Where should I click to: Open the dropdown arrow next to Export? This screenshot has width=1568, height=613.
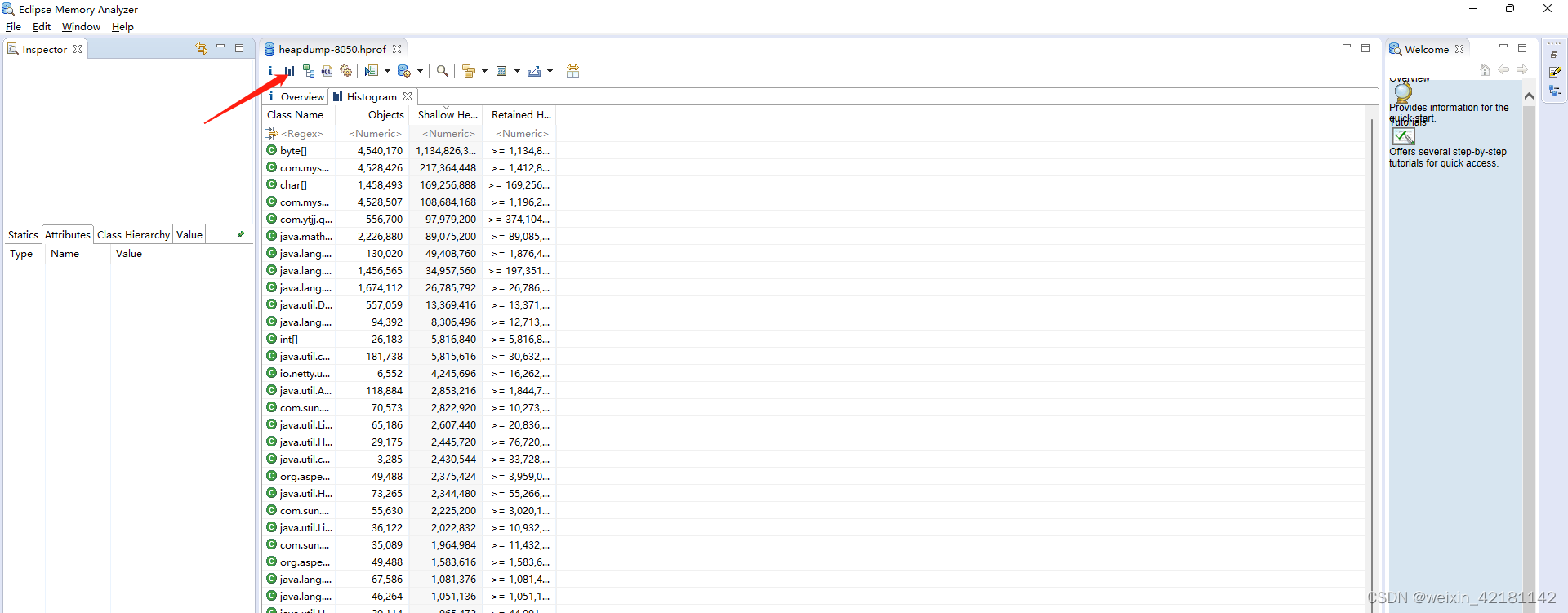(550, 71)
